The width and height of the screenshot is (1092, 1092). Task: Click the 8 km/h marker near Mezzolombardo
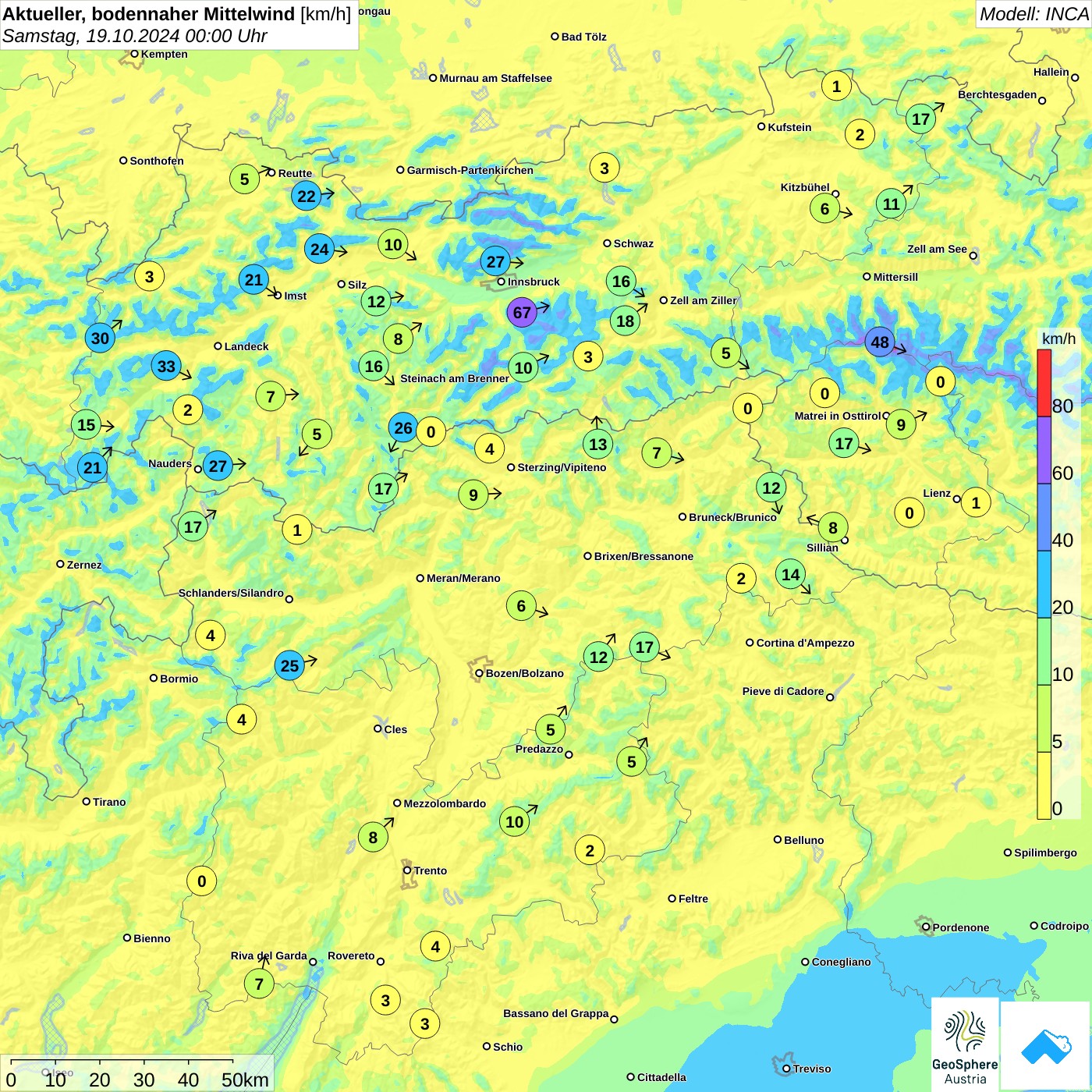[x=373, y=838]
